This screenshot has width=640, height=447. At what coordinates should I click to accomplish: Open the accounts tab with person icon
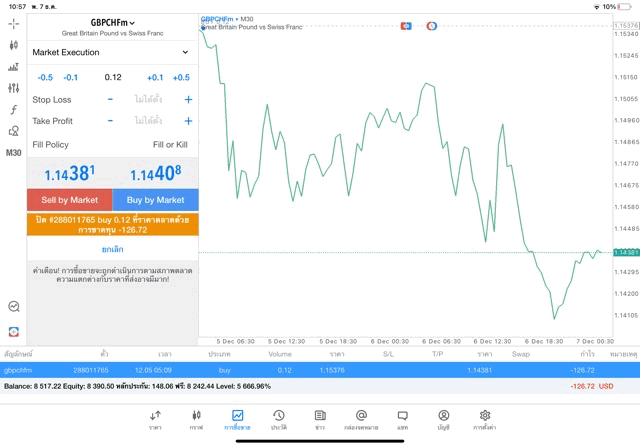444,420
